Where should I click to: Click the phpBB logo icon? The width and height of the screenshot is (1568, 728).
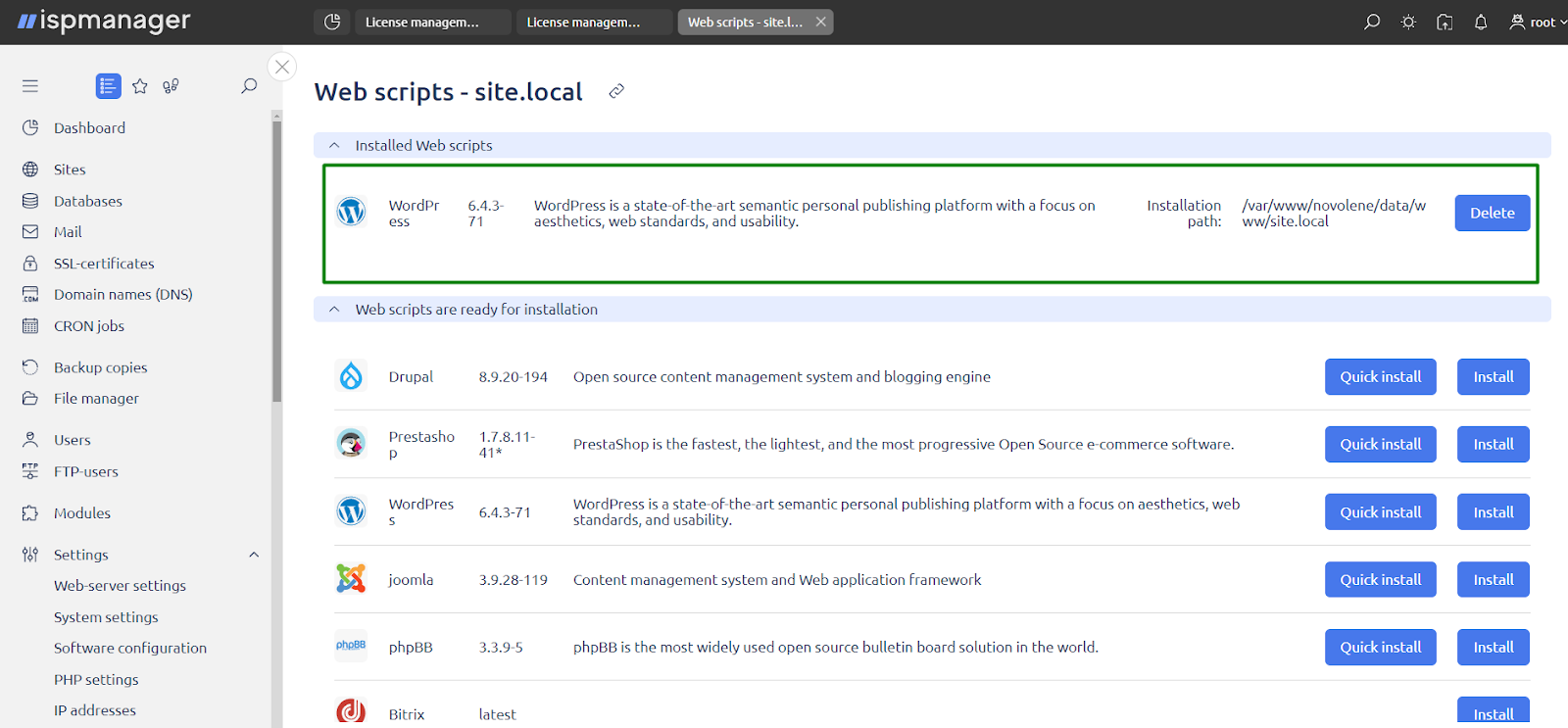[351, 646]
